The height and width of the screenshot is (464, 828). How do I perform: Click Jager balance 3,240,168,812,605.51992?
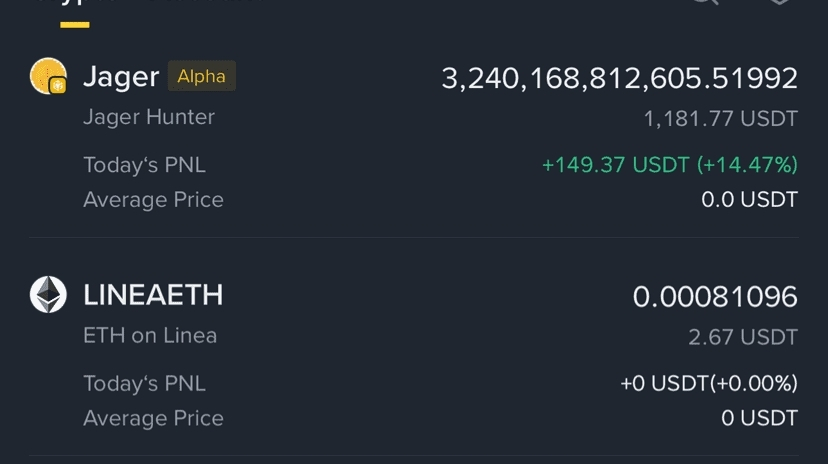(619, 78)
